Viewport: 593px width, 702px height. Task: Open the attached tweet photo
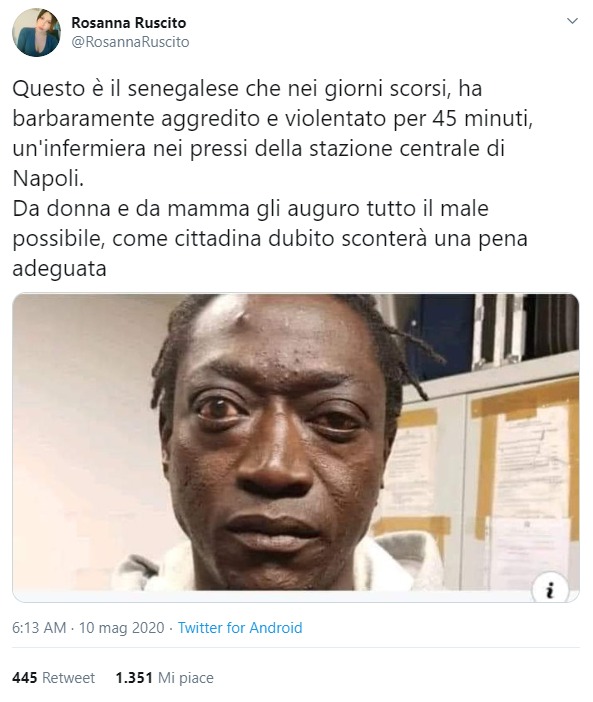coord(296,448)
